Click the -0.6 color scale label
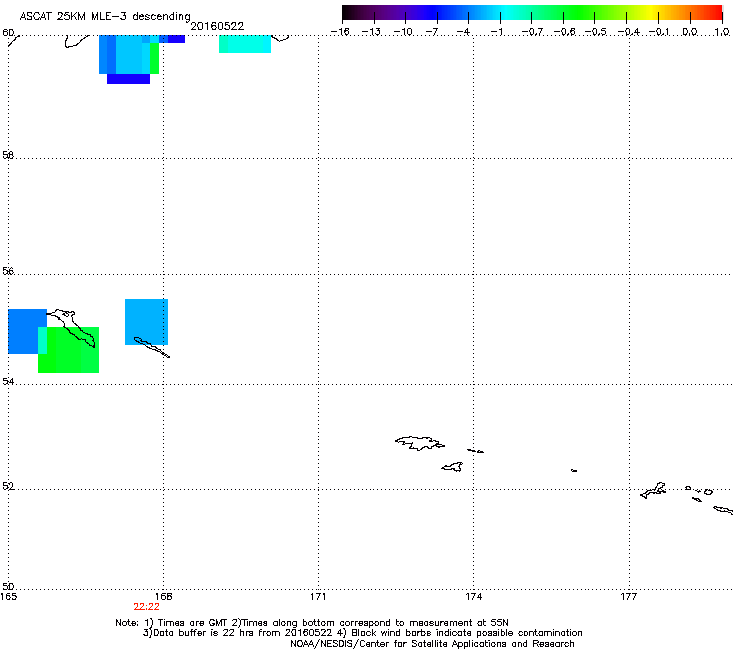740x650 pixels. tap(564, 32)
